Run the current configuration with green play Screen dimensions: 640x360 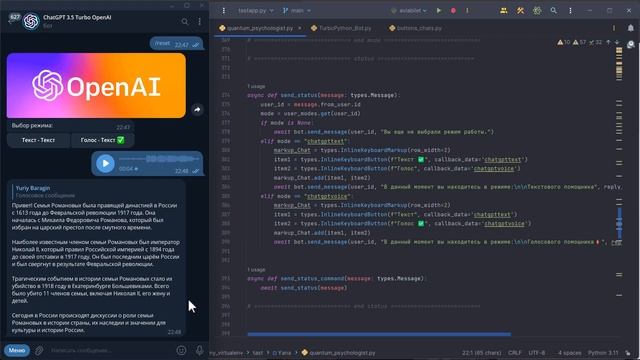pos(439,11)
